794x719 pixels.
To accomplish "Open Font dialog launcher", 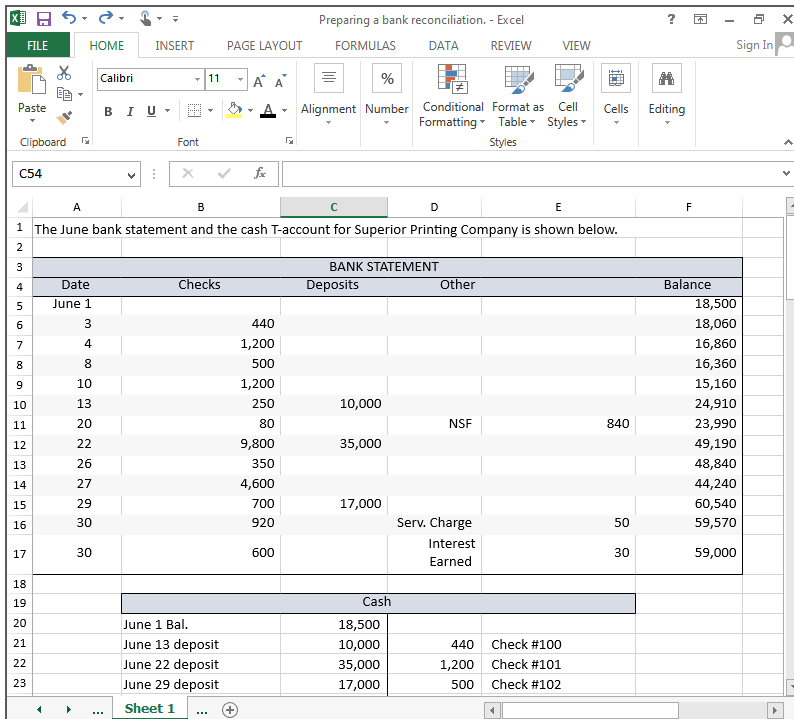I will click(x=289, y=141).
